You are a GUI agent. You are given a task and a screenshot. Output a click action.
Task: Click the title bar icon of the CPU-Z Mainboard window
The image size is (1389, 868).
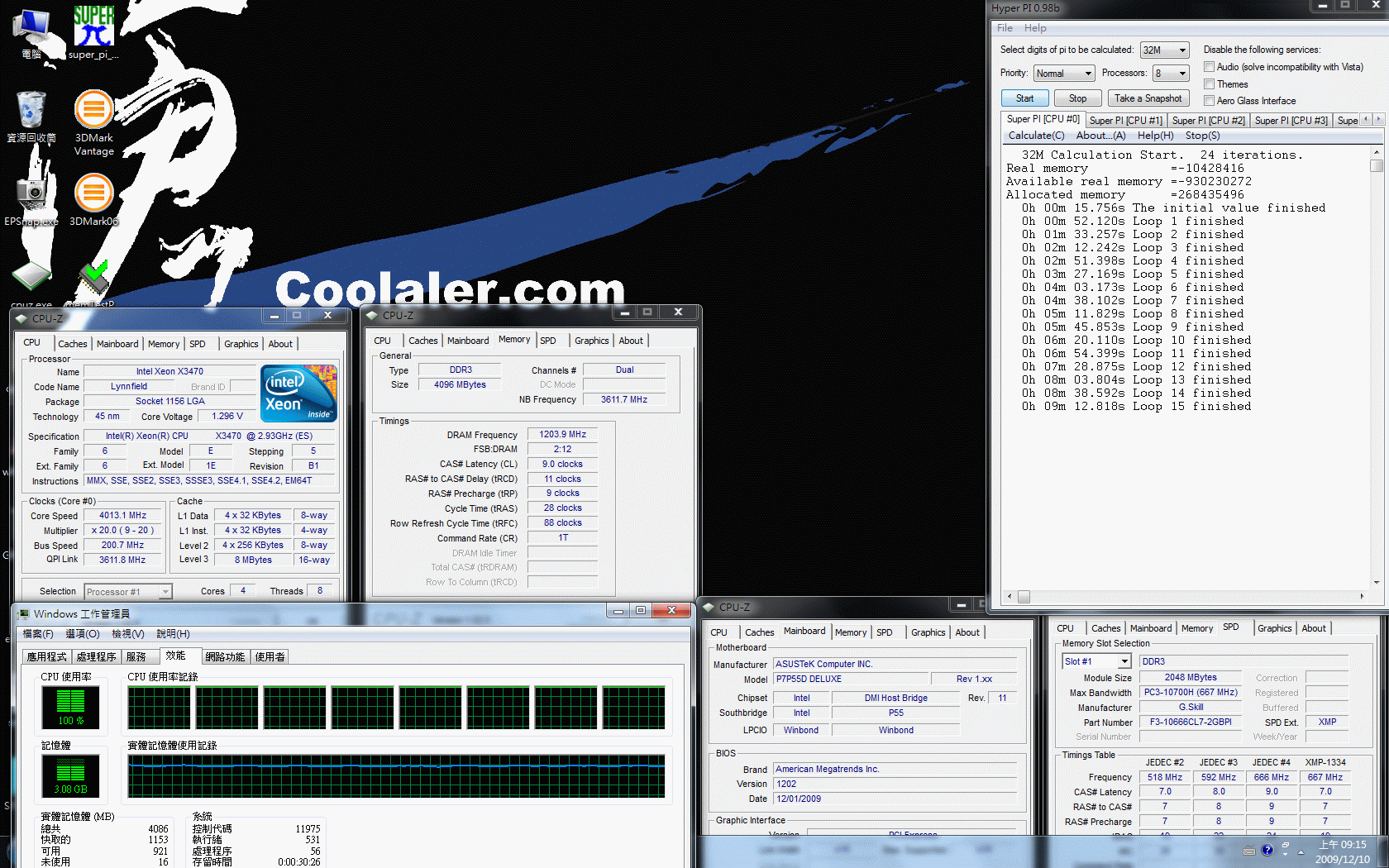(709, 607)
